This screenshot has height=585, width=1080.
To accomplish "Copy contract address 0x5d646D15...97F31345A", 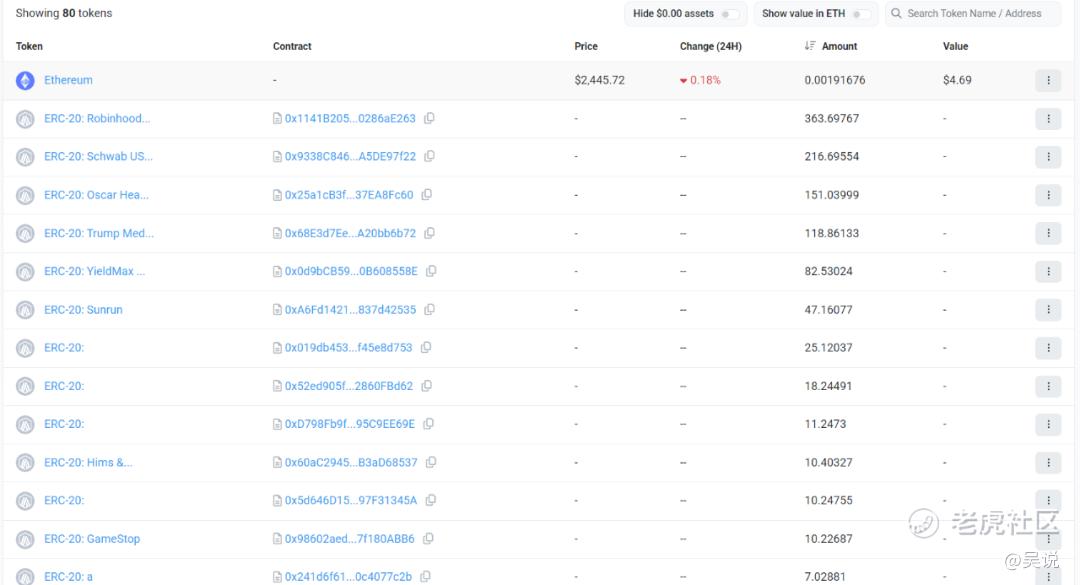I will (430, 500).
